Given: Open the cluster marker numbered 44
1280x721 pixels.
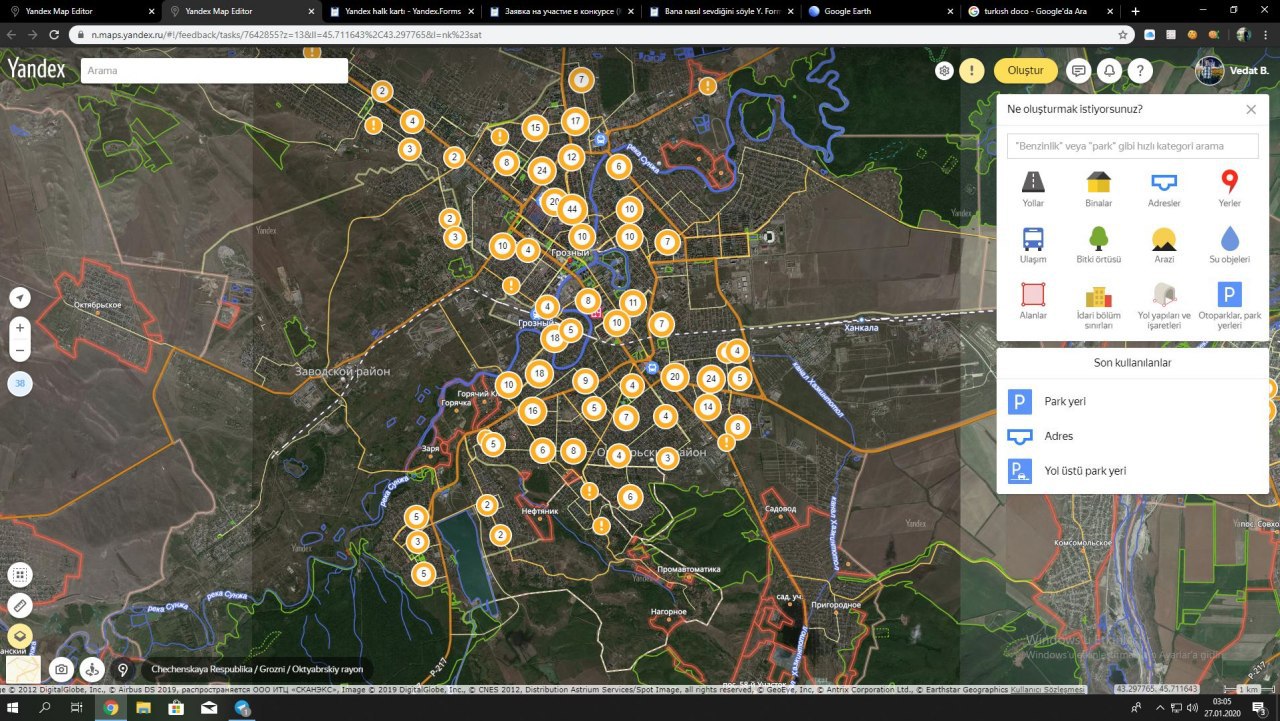Looking at the screenshot, I should [x=571, y=210].
